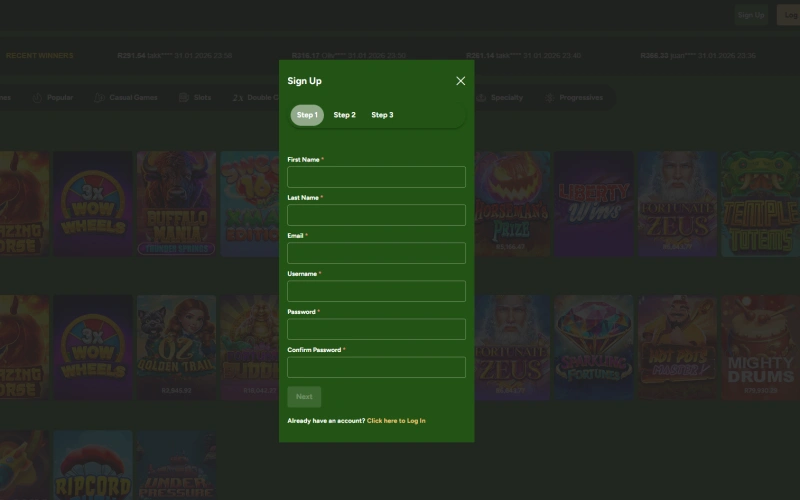The height and width of the screenshot is (500, 800).
Task: Open the Specialty category icon
Action: [x=480, y=98]
